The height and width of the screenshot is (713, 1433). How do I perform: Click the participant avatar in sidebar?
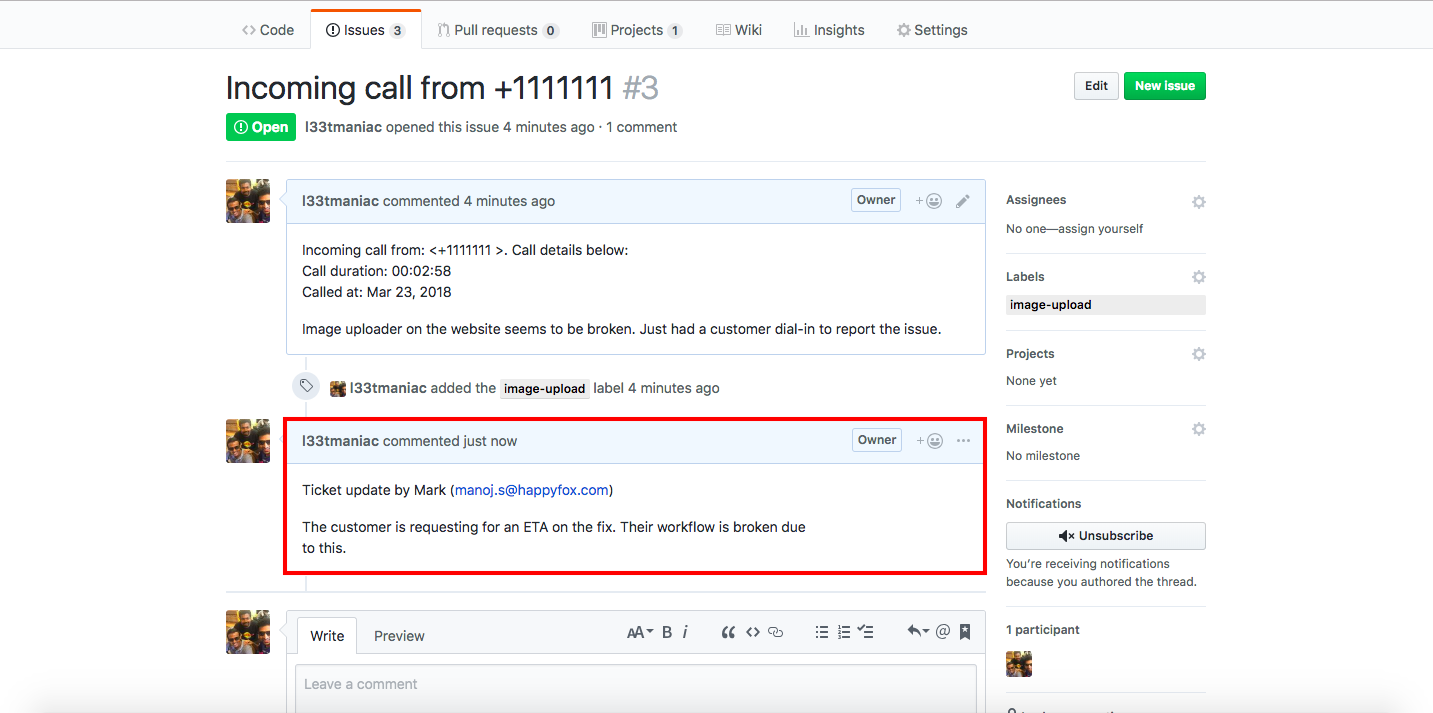[1019, 664]
